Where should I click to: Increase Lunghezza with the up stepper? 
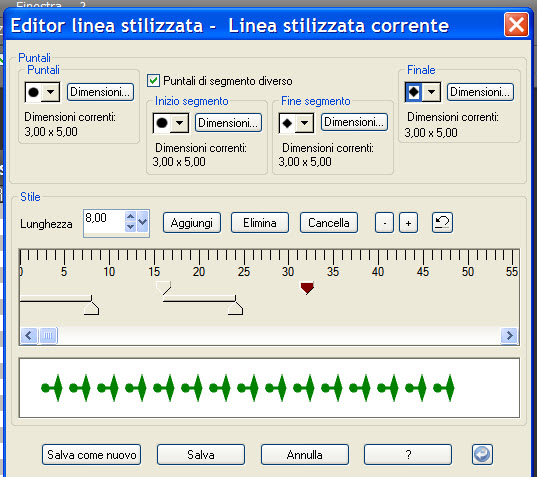130,216
